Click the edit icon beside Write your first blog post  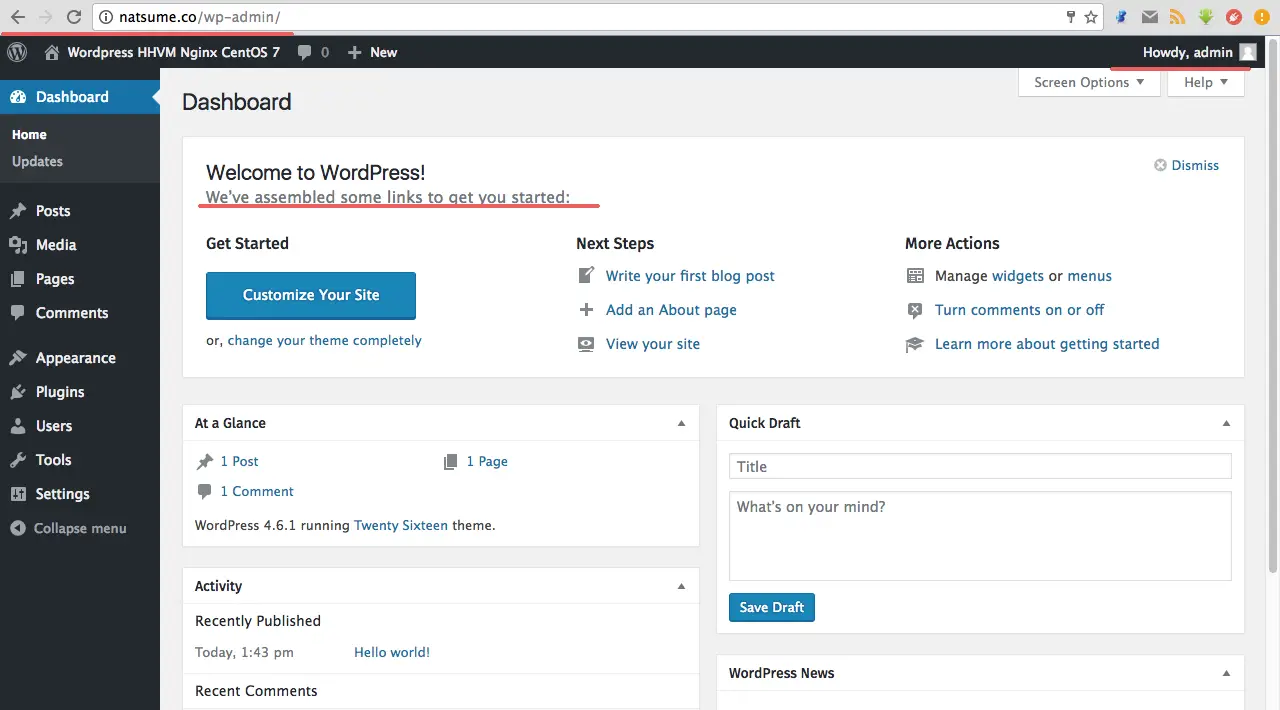(586, 276)
